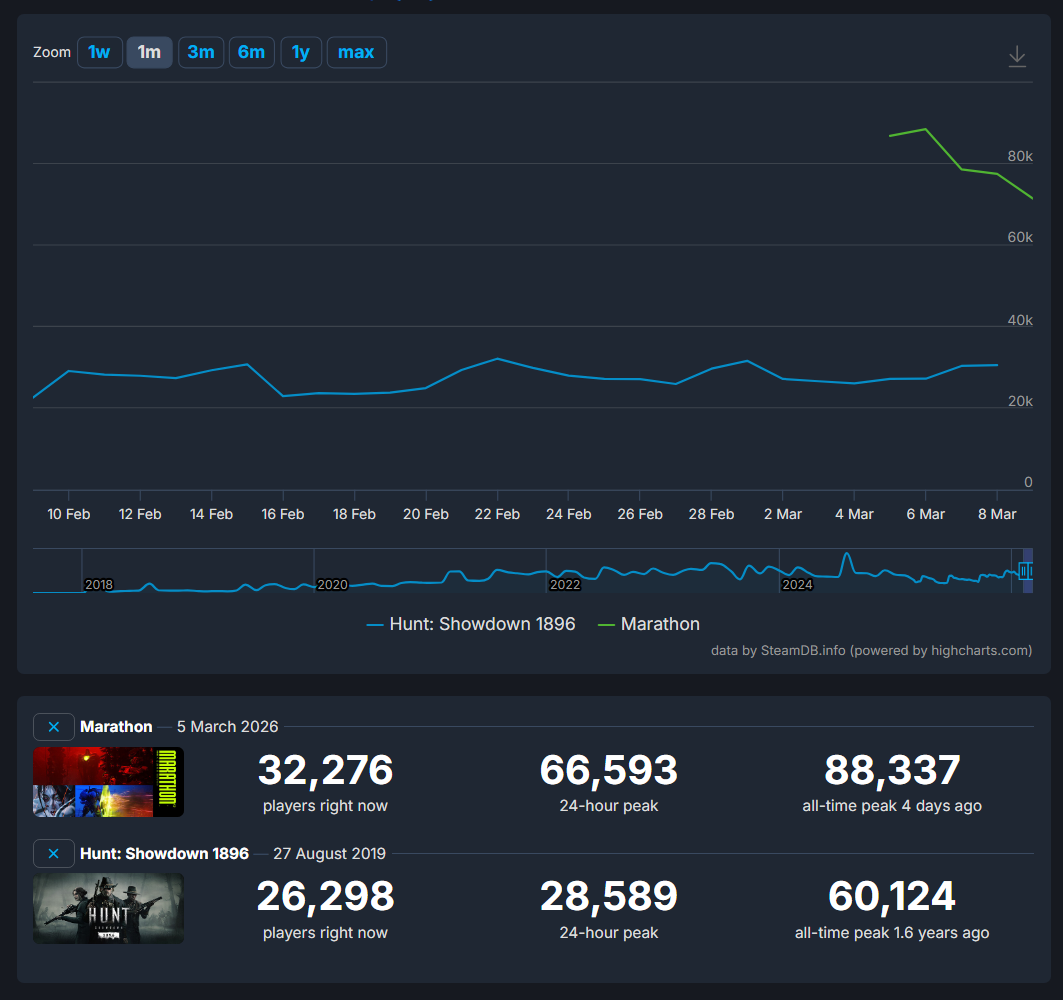1063x1000 pixels.
Task: Click Marathon's 66,593 24-hour peak
Action: pyautogui.click(x=609, y=770)
